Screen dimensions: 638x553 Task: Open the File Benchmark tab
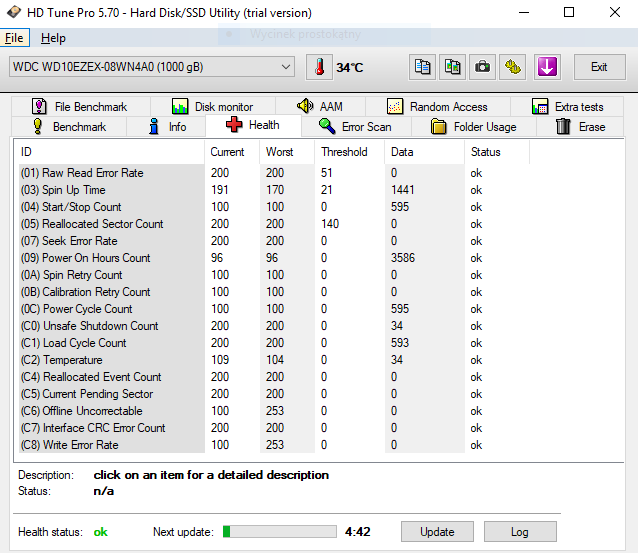point(80,107)
